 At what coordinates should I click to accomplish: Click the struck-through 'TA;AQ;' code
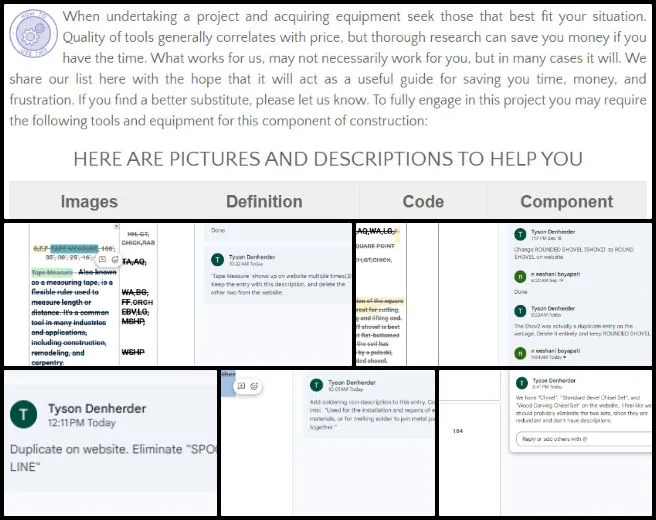pos(133,261)
